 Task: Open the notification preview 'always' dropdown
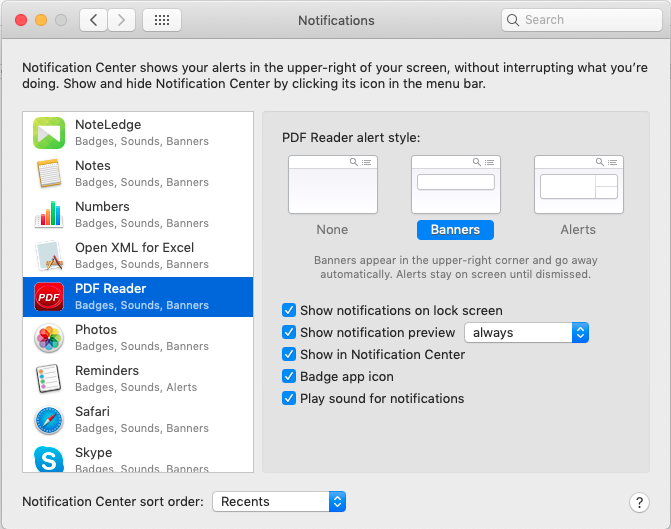pos(527,333)
